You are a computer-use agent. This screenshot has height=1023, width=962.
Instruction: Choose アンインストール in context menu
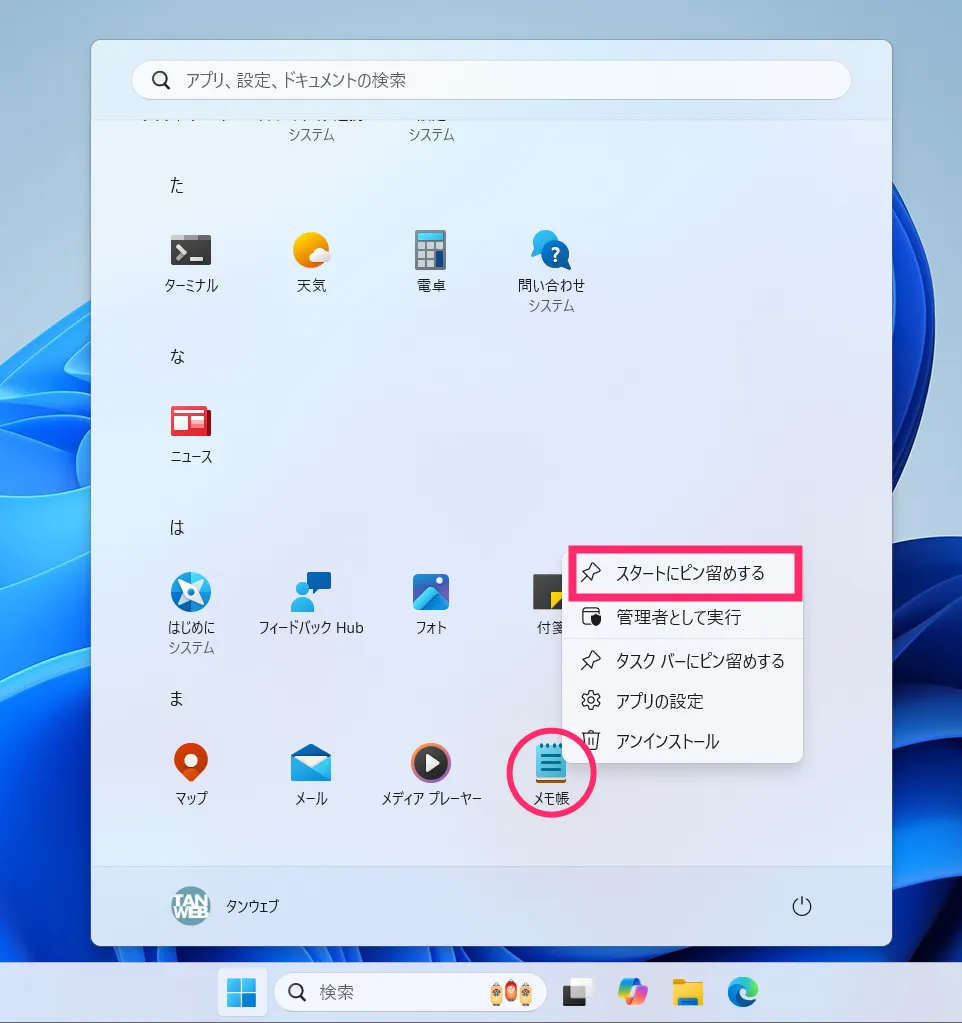682,741
